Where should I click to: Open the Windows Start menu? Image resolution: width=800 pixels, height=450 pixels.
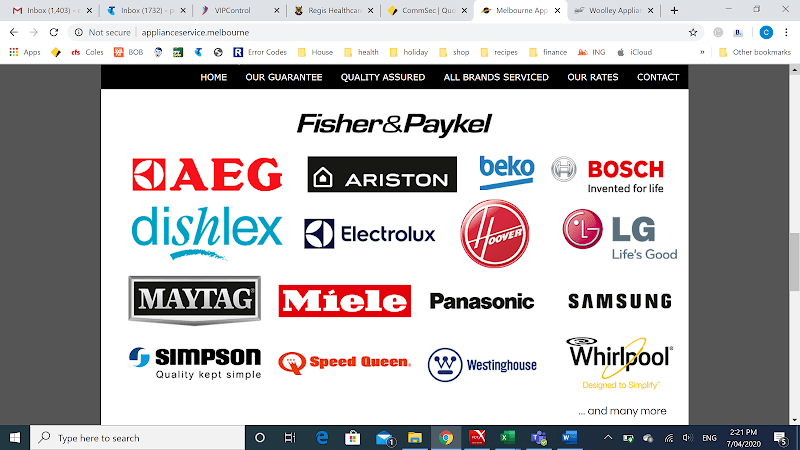(15, 438)
